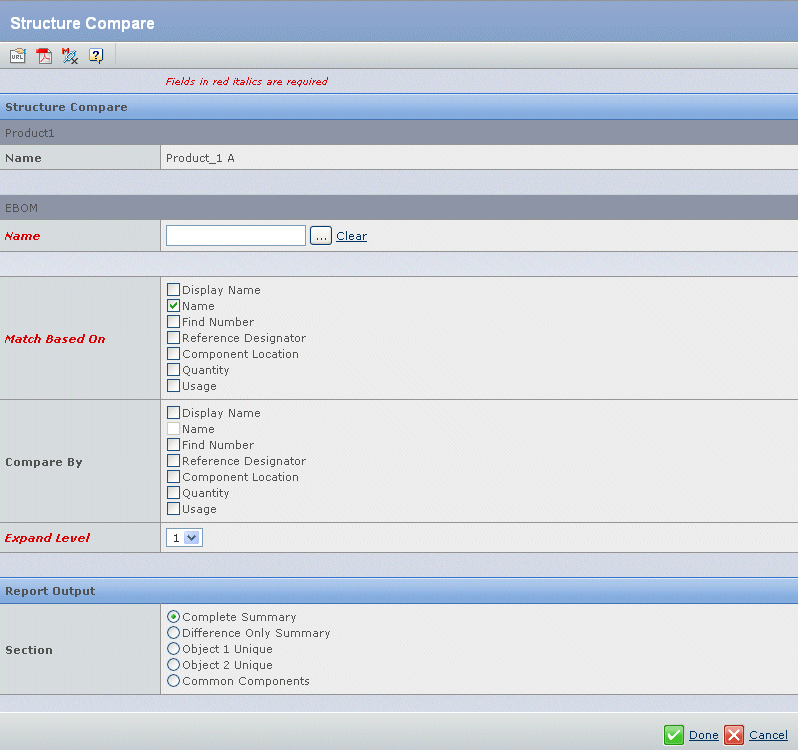
Task: Click the URL page icon in toolbar
Action: [x=18, y=55]
